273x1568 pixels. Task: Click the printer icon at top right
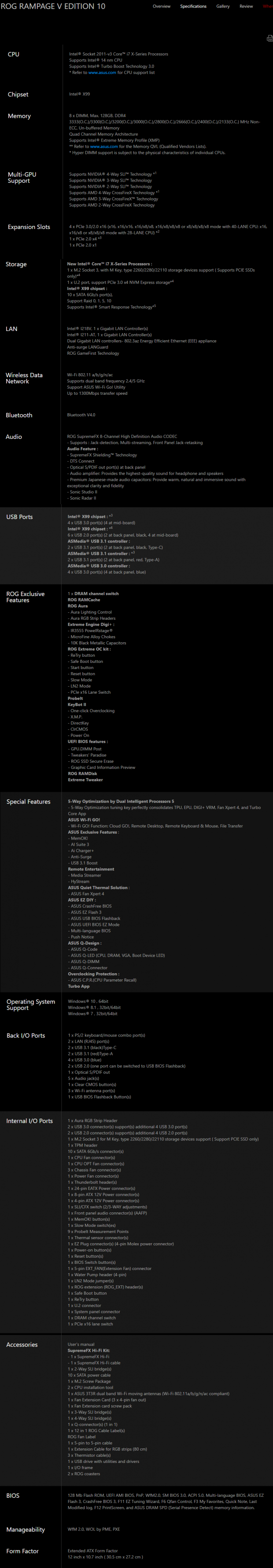pos(270,38)
